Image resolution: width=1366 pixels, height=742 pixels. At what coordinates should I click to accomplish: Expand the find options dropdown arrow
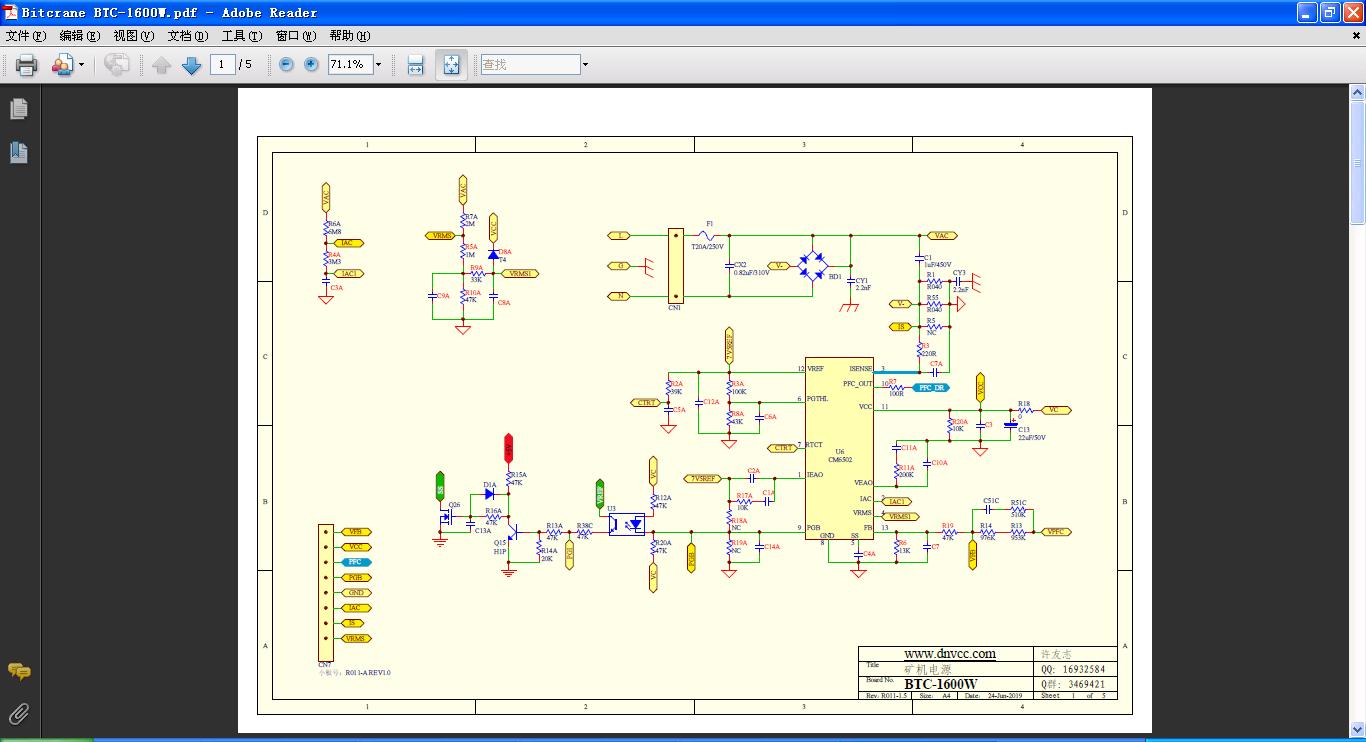[585, 65]
